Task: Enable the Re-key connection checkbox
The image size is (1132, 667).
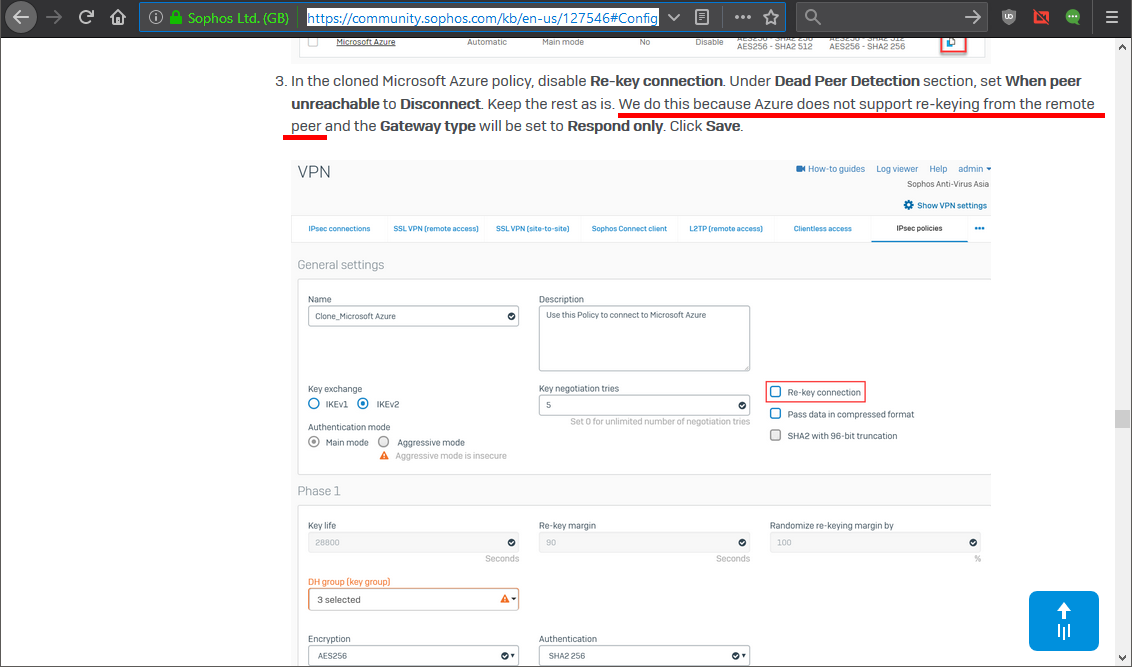Action: point(776,392)
